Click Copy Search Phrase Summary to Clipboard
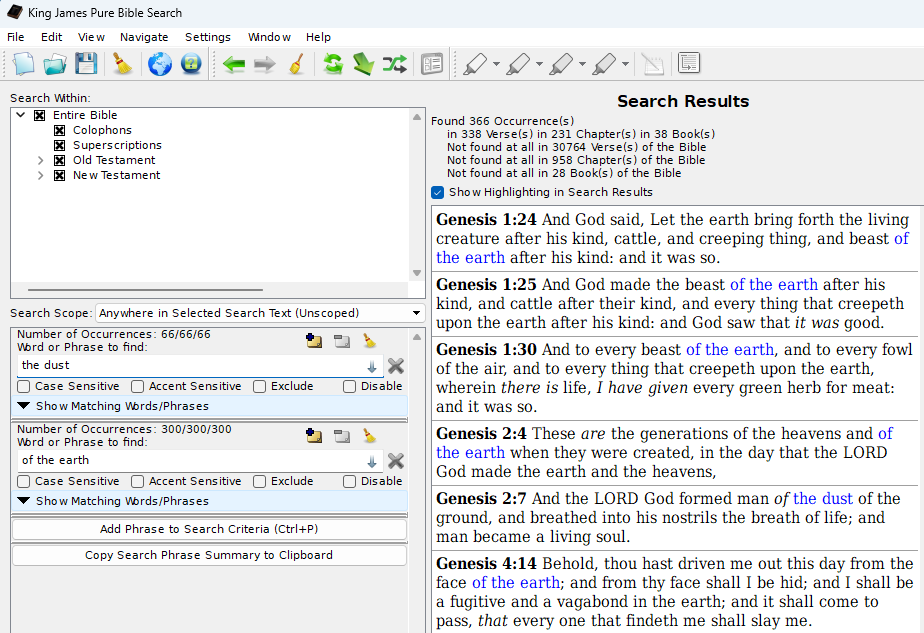This screenshot has width=924, height=633. pos(209,555)
